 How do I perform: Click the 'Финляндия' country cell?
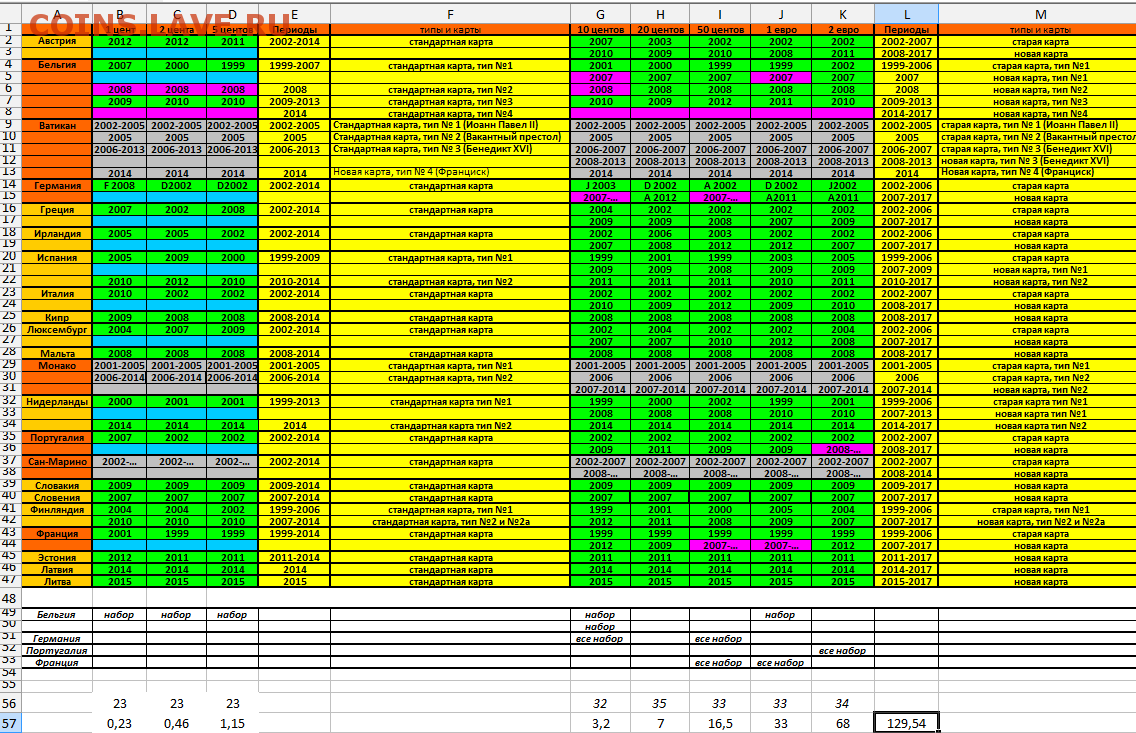(x=57, y=509)
